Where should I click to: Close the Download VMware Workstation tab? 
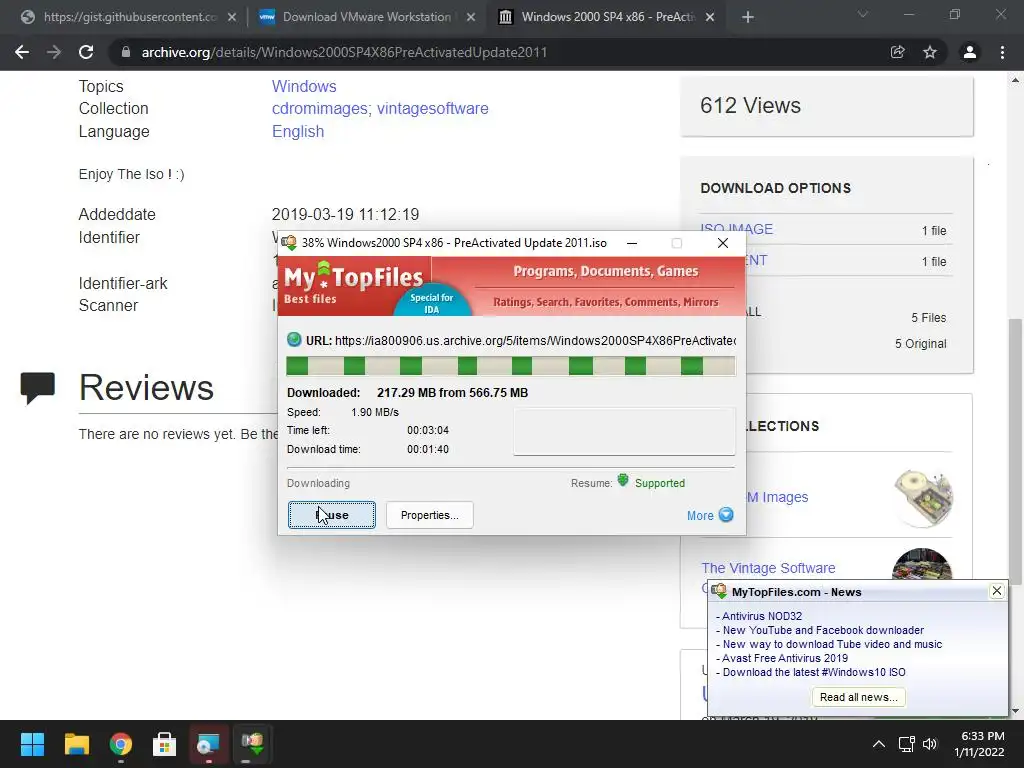(471, 18)
